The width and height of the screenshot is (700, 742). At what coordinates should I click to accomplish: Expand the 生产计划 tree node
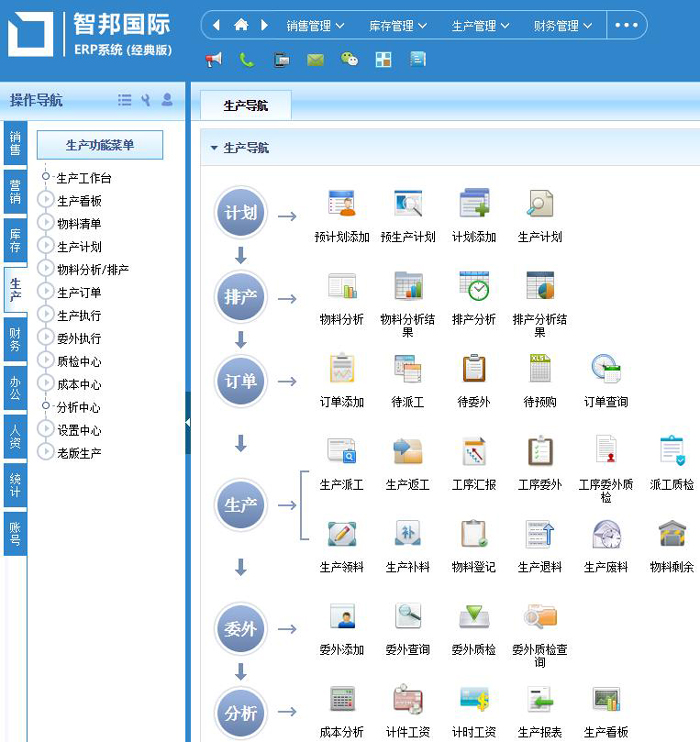coord(46,246)
